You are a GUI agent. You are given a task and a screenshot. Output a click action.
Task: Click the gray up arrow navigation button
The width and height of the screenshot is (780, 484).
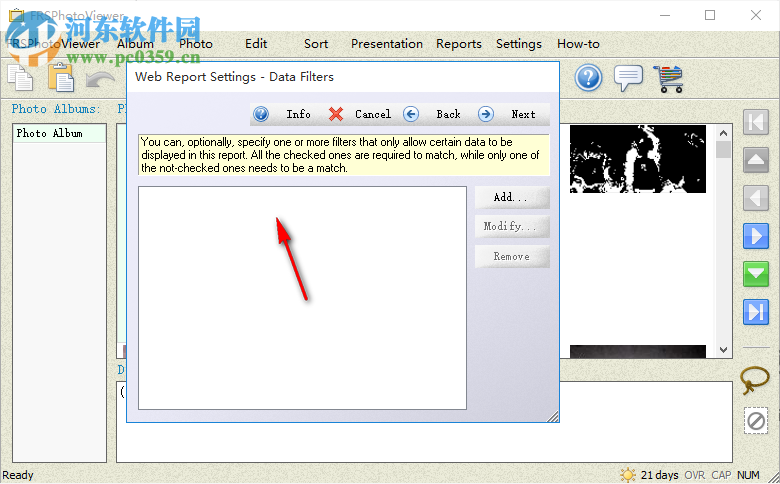pyautogui.click(x=756, y=160)
